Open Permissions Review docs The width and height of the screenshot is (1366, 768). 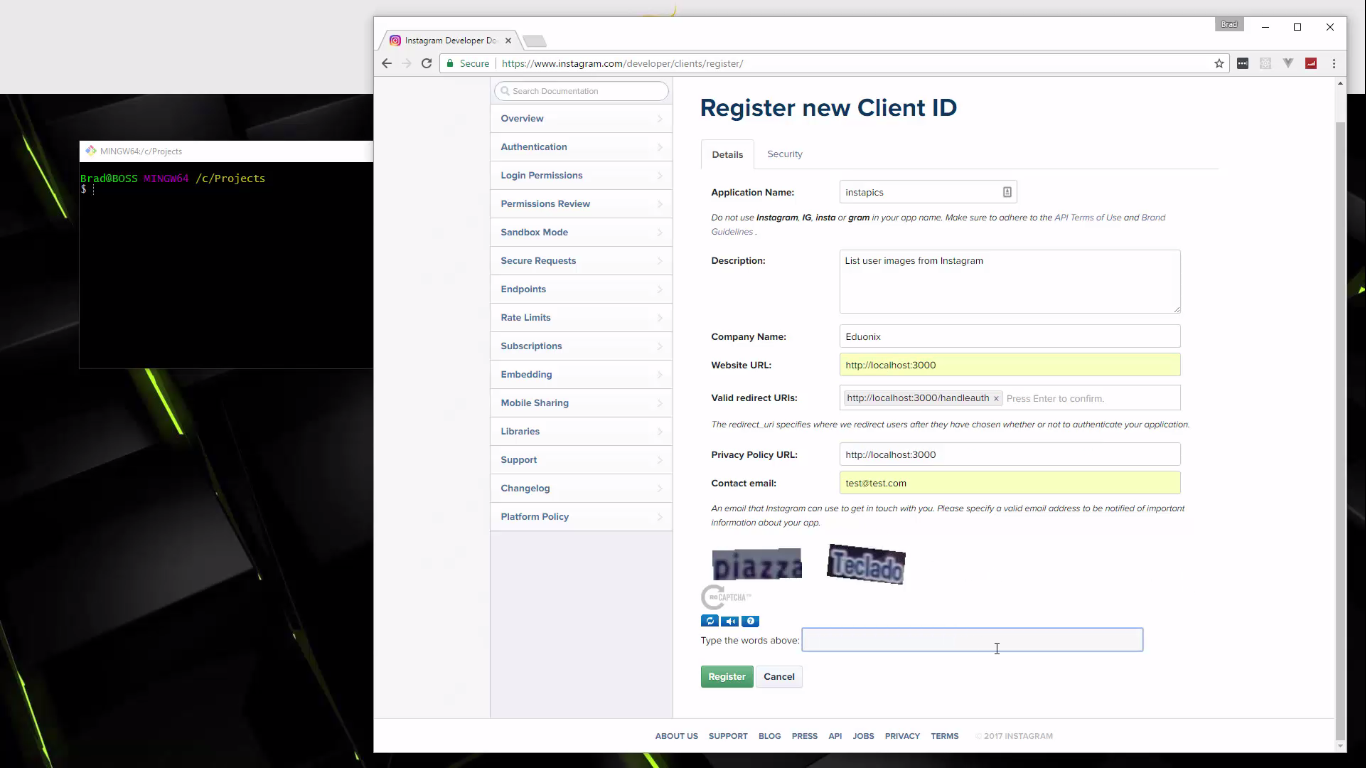coord(581,204)
